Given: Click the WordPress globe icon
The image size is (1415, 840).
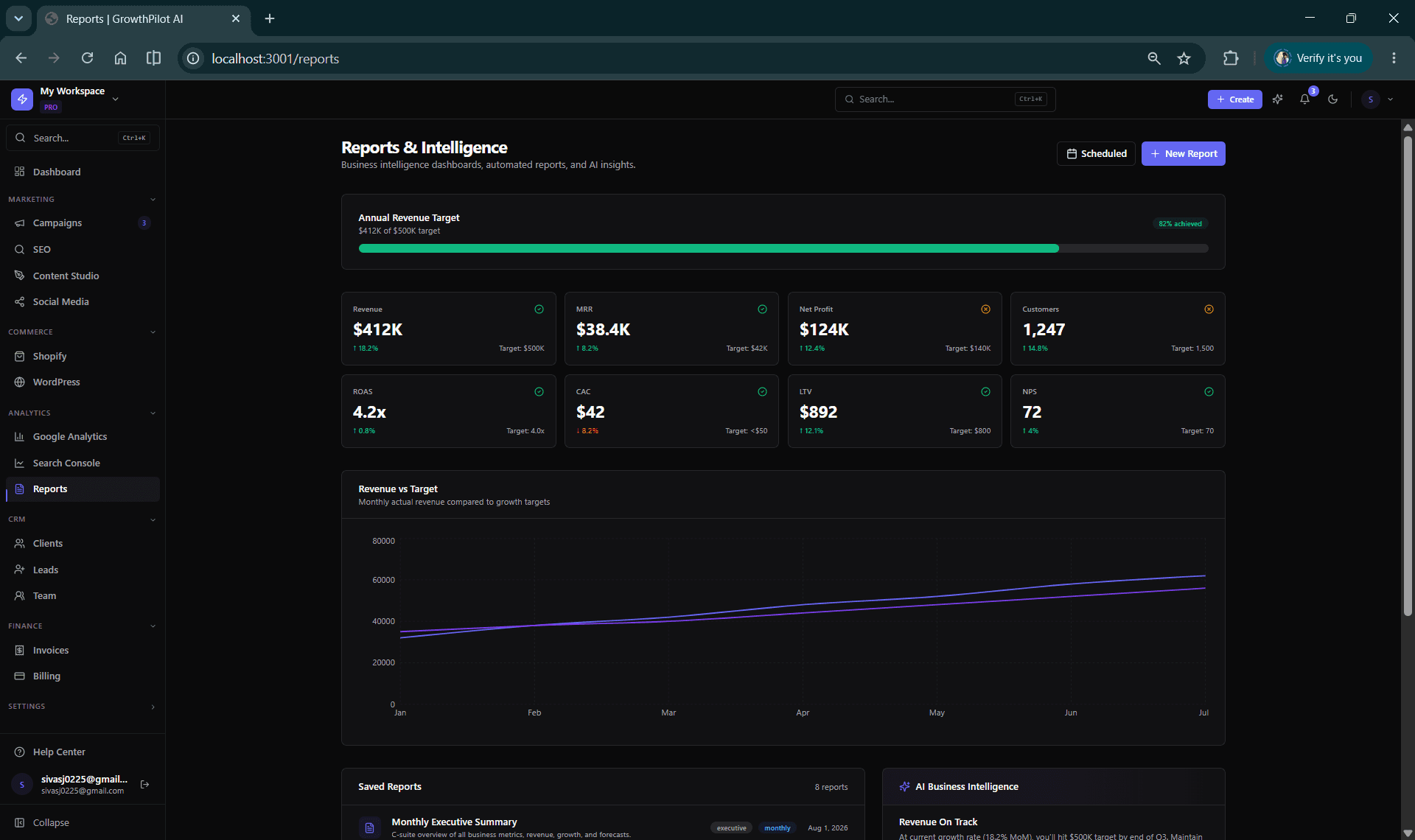Looking at the screenshot, I should point(20,382).
